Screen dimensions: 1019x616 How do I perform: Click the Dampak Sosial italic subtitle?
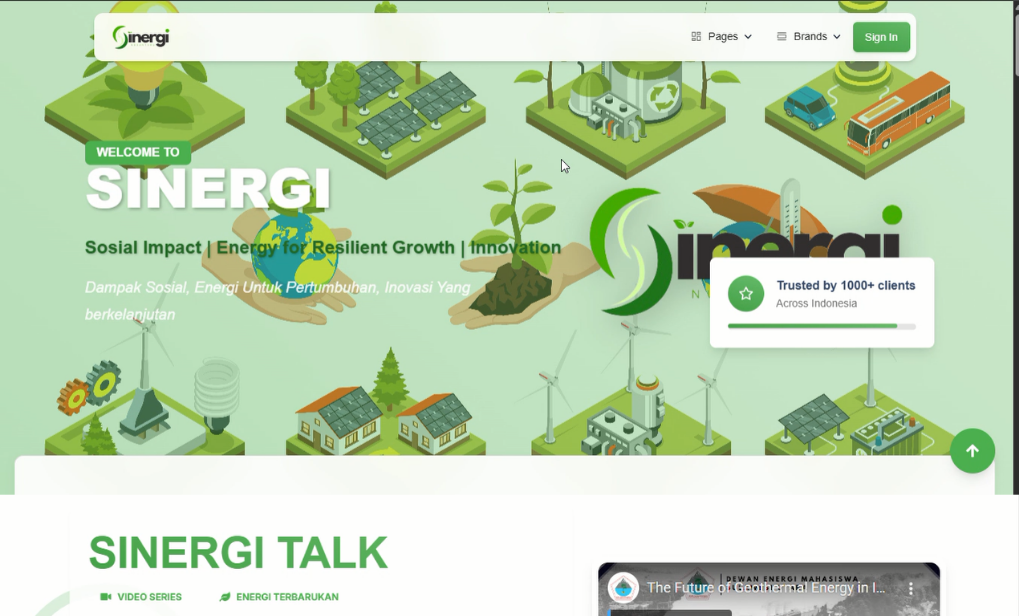pyautogui.click(x=277, y=301)
